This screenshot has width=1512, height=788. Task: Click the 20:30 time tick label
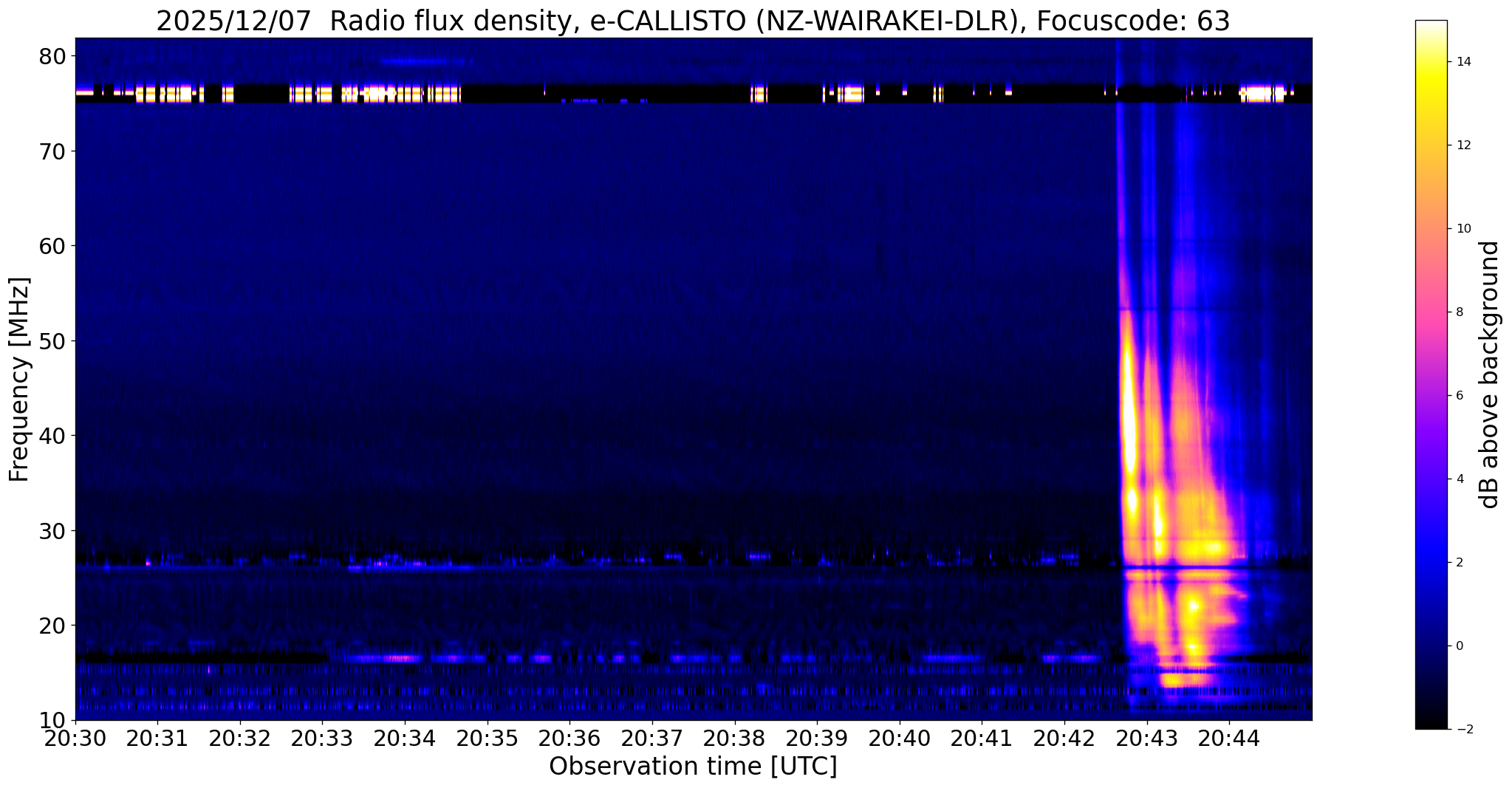75,739
